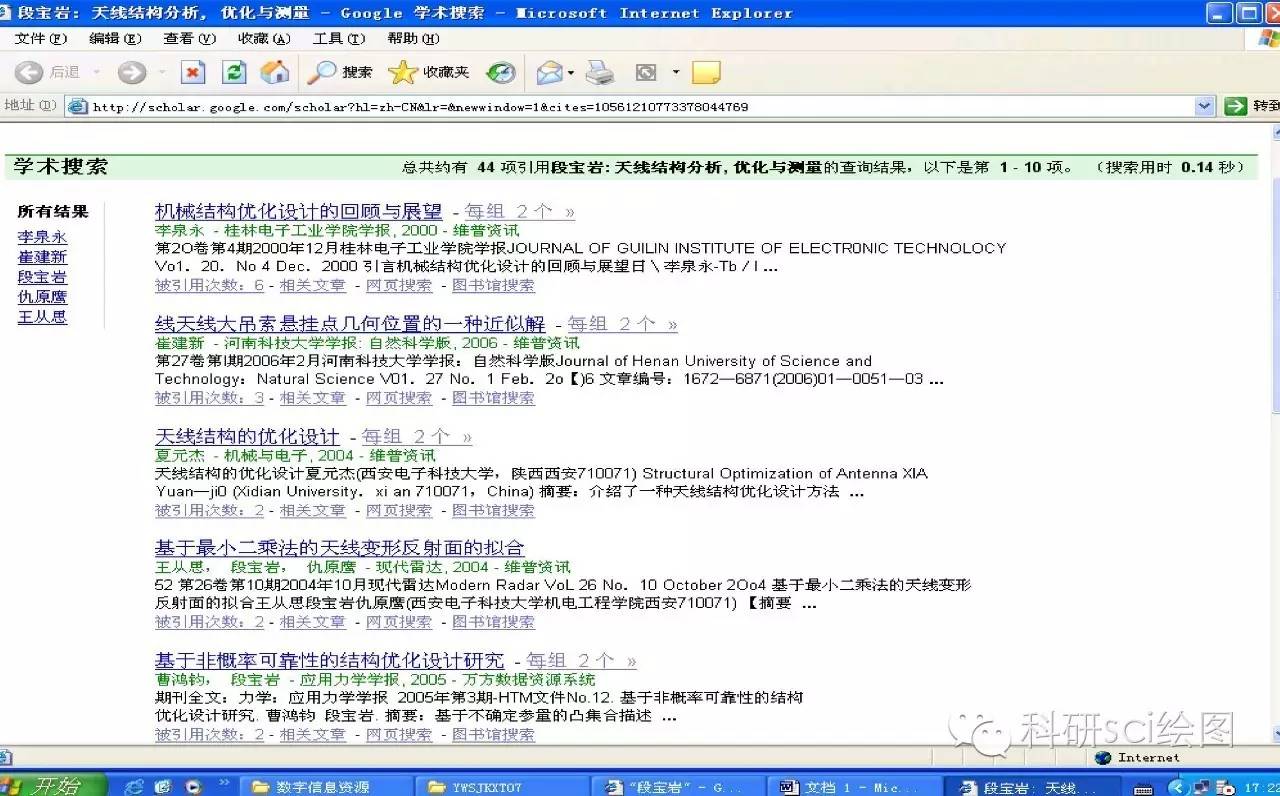Click 图书馆搜索 under 基于最小二乘法 result
The height and width of the screenshot is (796, 1280).
click(493, 622)
